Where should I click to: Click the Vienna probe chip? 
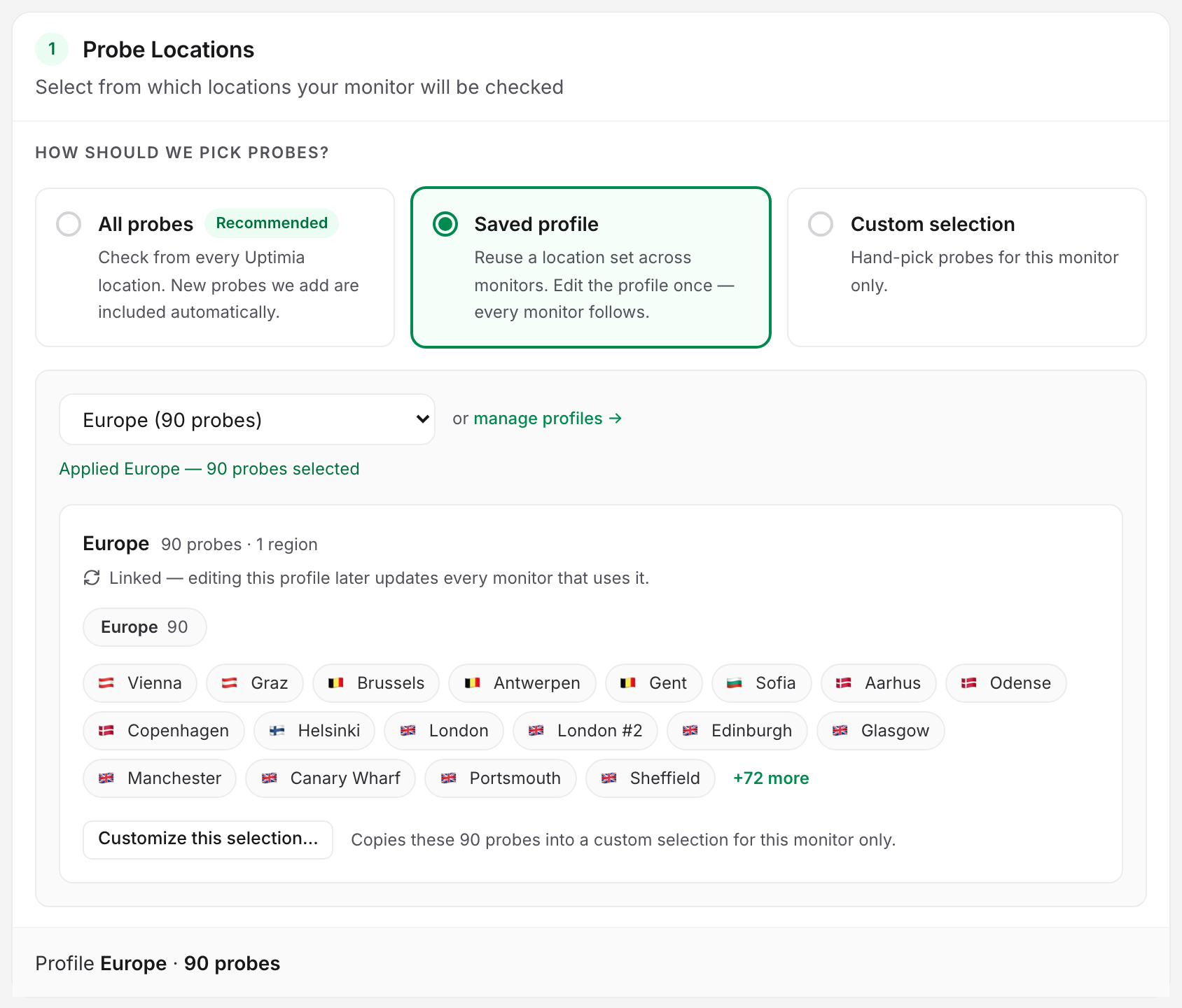pos(140,683)
